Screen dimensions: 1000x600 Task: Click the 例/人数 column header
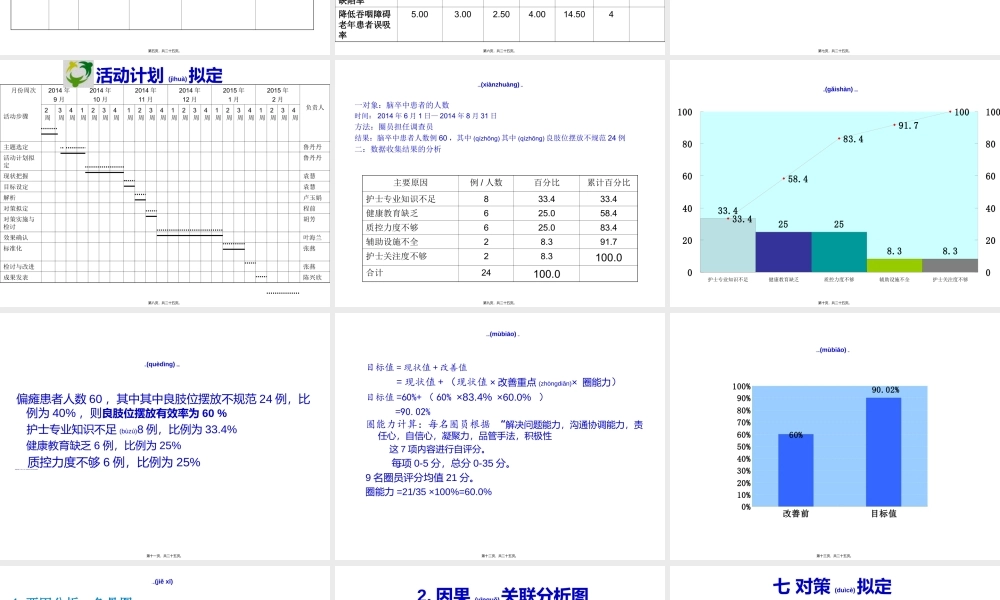coord(486,182)
